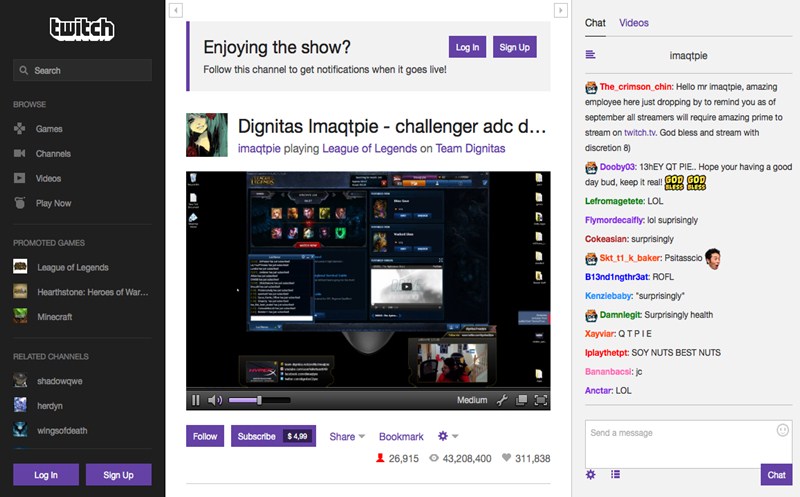Open the gear options dropdown below video
Screen dimensions: 800x497
click(x=448, y=436)
